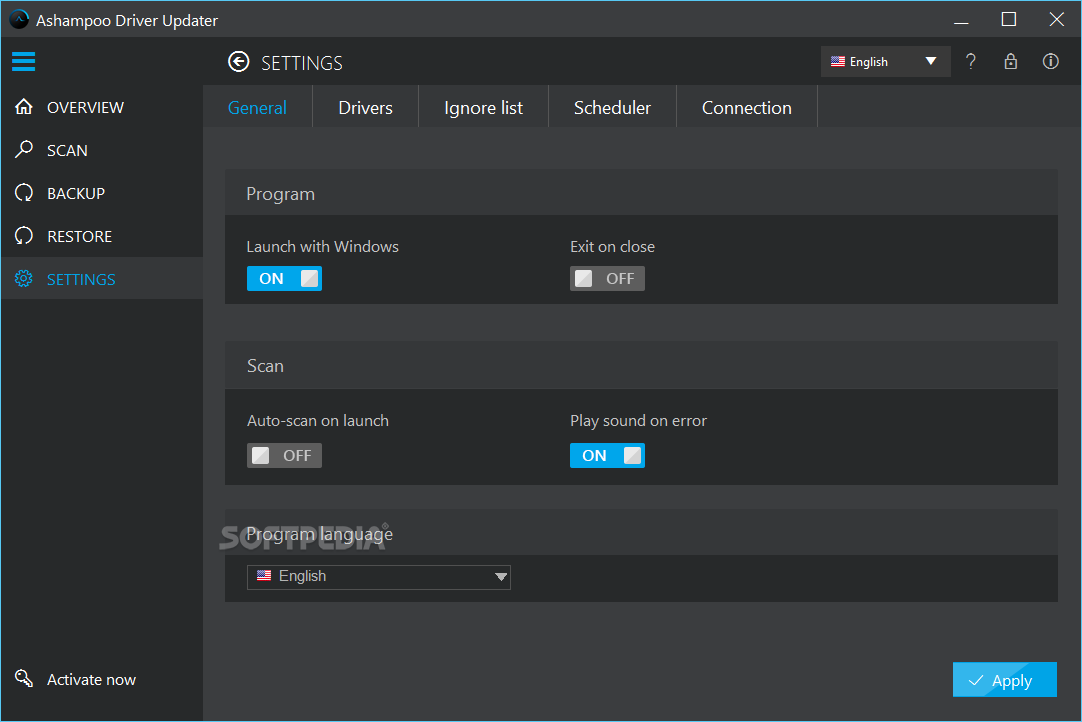
Task: Click the 'Auto-scan on launch' label
Action: [318, 420]
